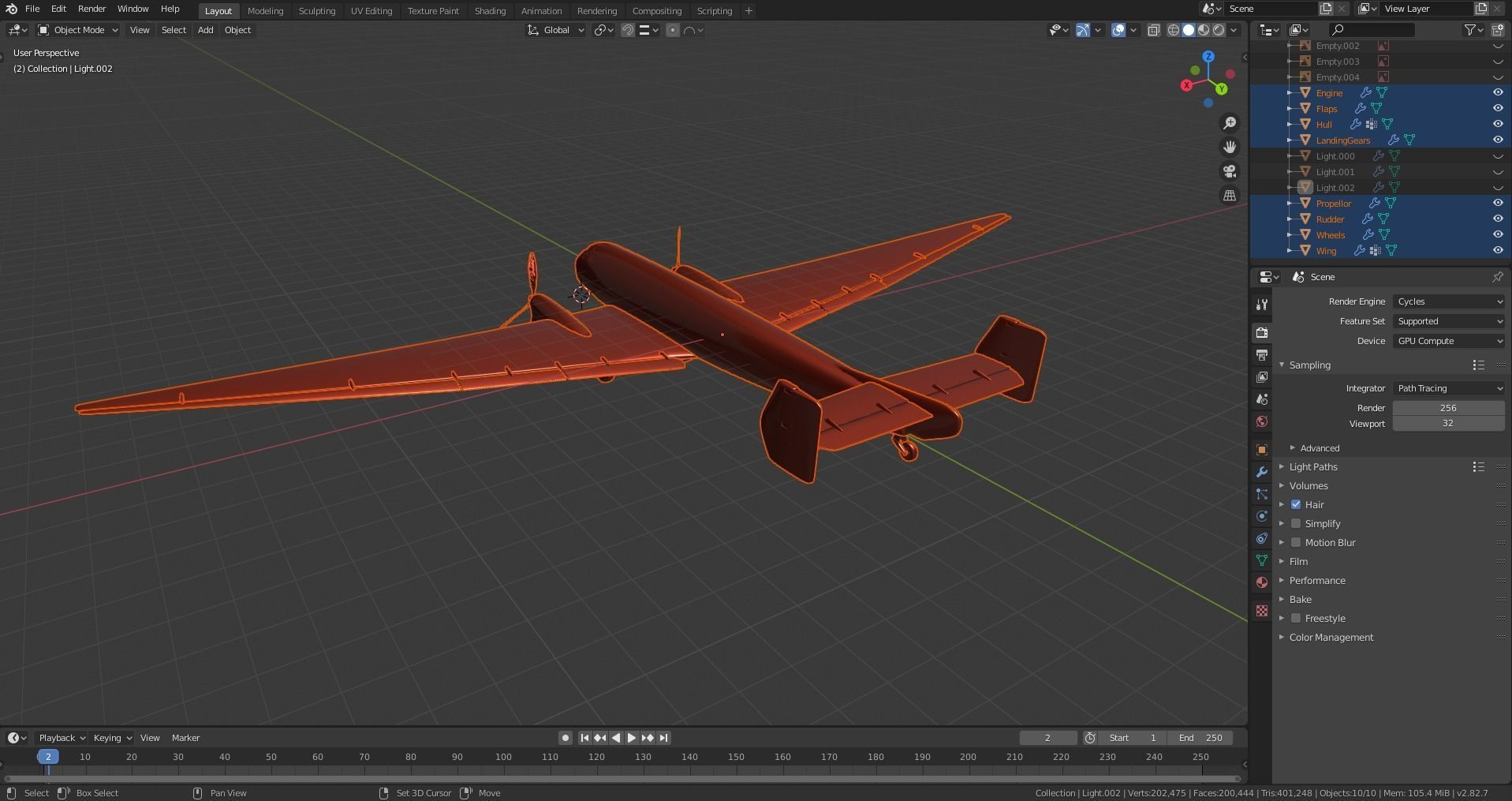The image size is (1512, 801).
Task: Pin the properties editor context
Action: click(1497, 277)
